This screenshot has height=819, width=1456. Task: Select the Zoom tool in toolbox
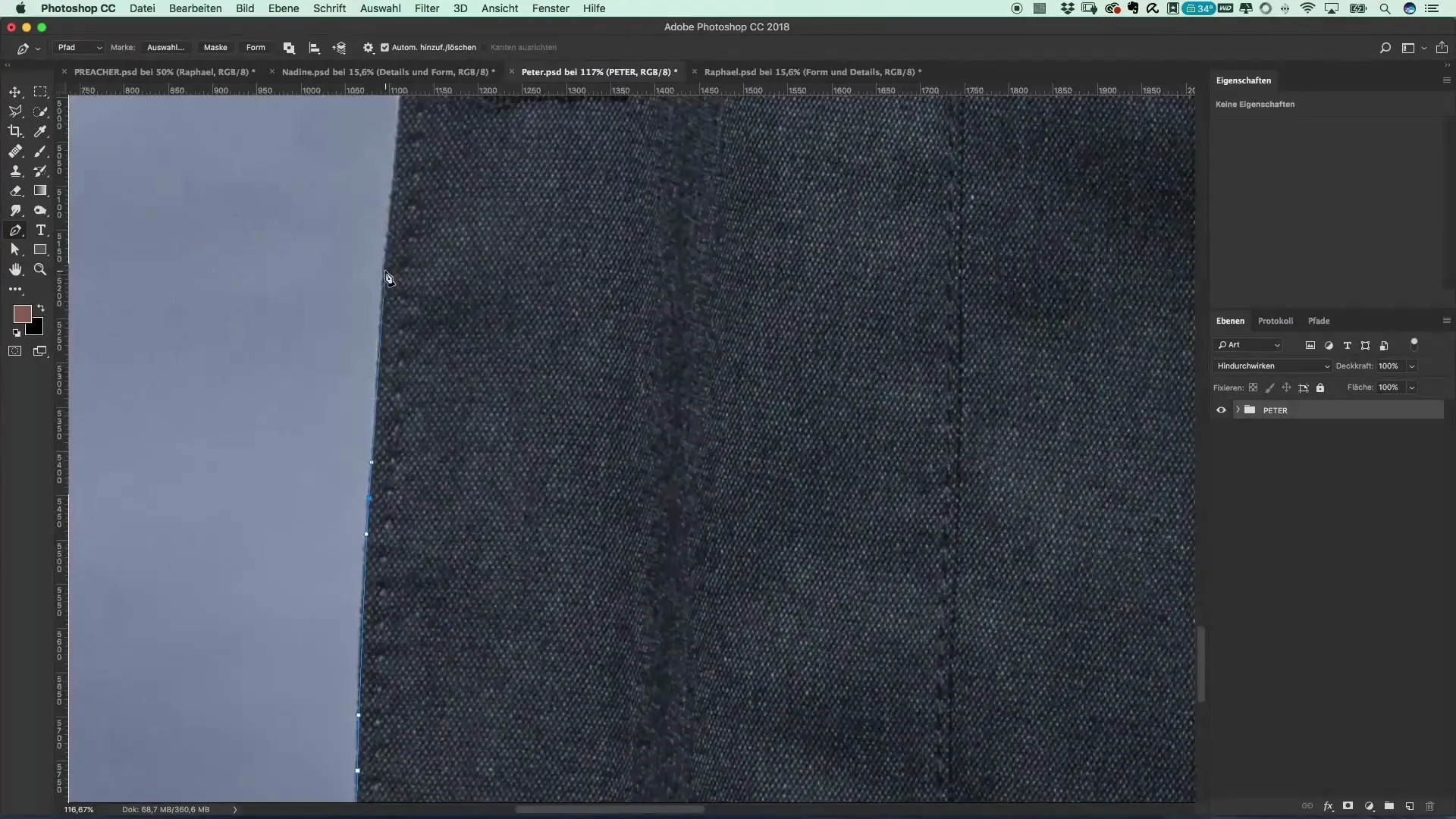pyautogui.click(x=40, y=269)
